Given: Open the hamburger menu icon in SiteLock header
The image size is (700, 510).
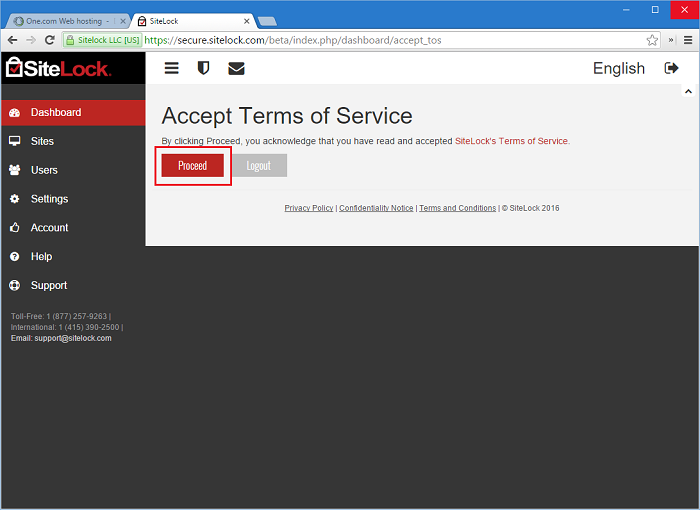Looking at the screenshot, I should coord(171,68).
